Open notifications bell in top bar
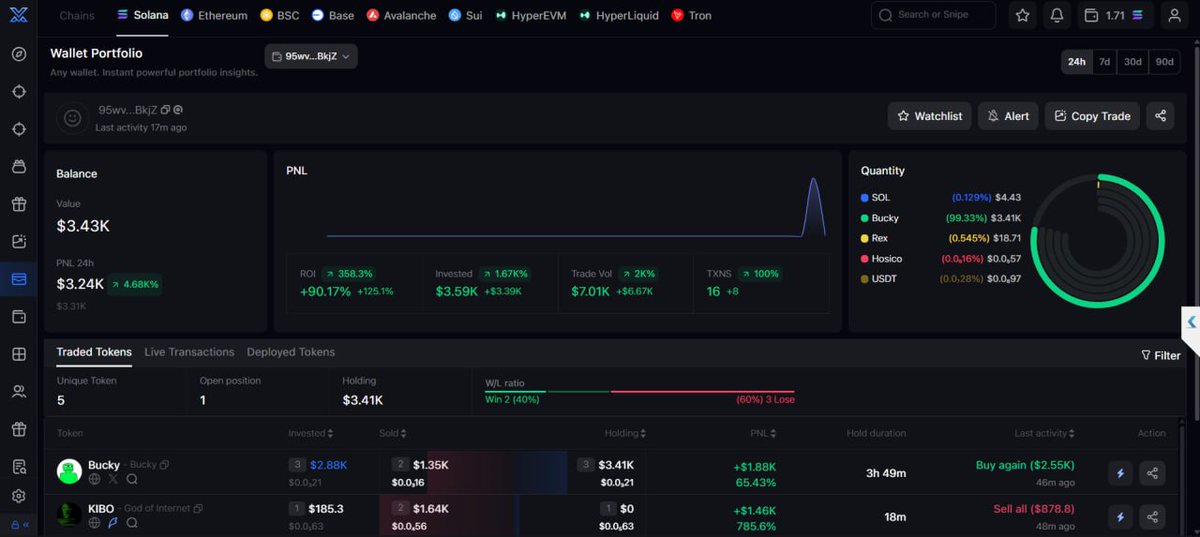1200x537 pixels. pos(1057,16)
